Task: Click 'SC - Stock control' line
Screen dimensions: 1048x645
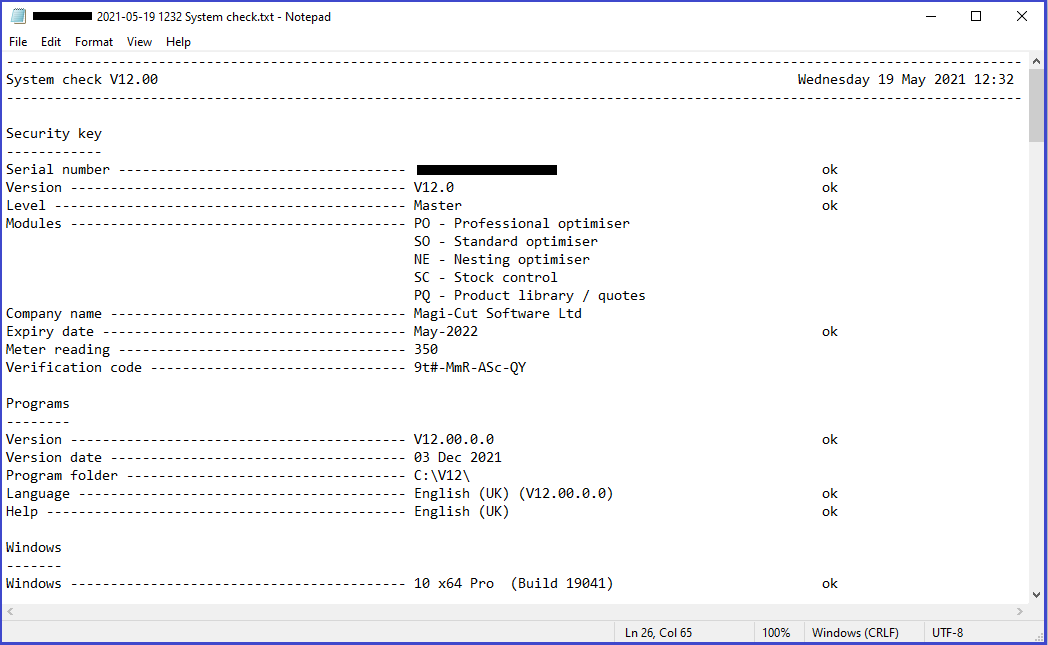Action: tap(485, 277)
